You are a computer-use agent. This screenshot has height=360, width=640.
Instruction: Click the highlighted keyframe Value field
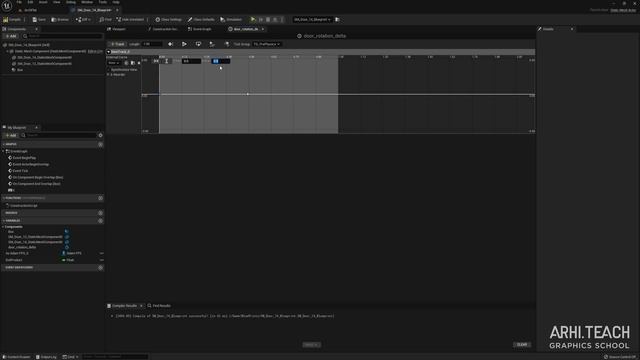pos(220,61)
